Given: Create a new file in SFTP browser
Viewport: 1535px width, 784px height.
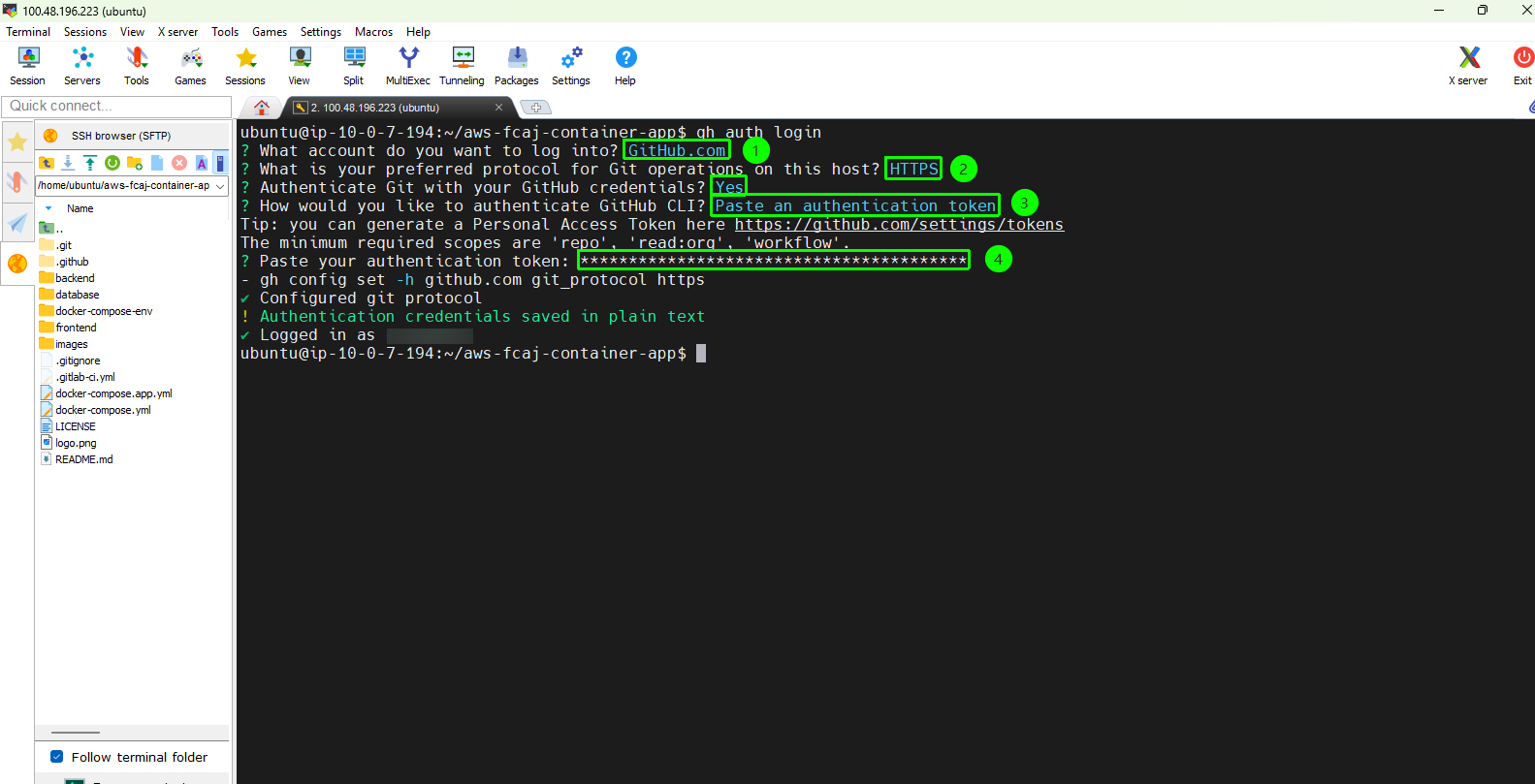Looking at the screenshot, I should 157,163.
